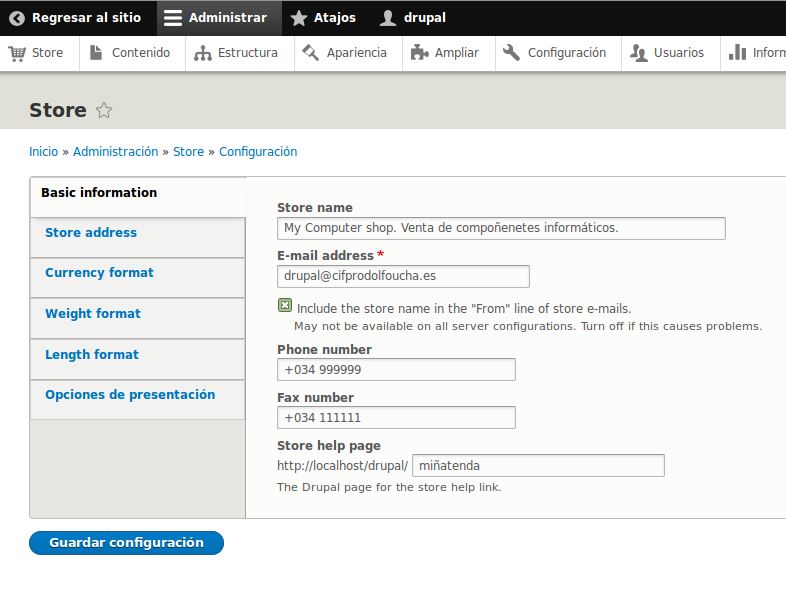
Task: Click into the Phone number field
Action: (x=396, y=370)
